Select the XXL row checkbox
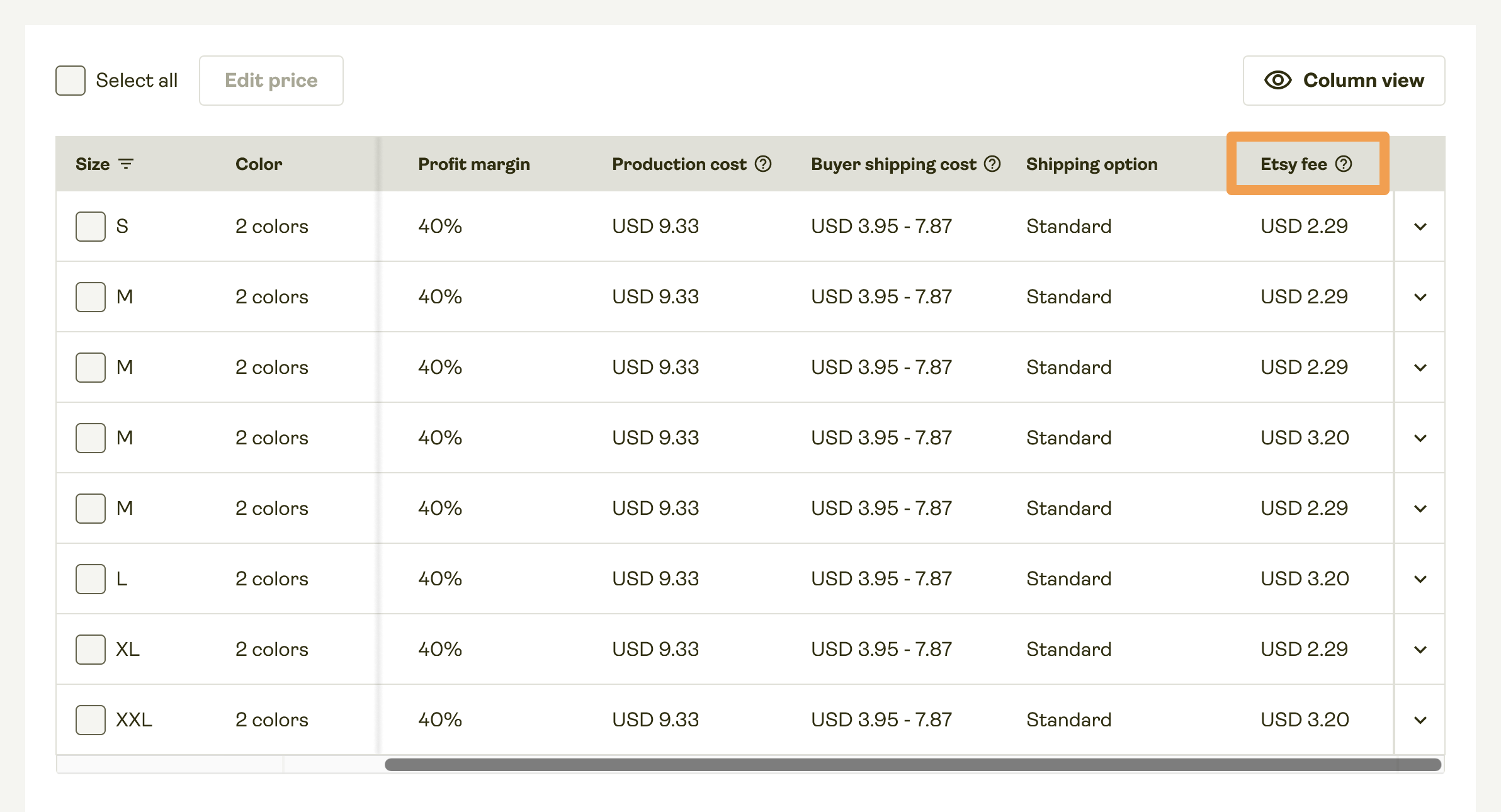This screenshot has width=1501, height=812. tap(91, 720)
